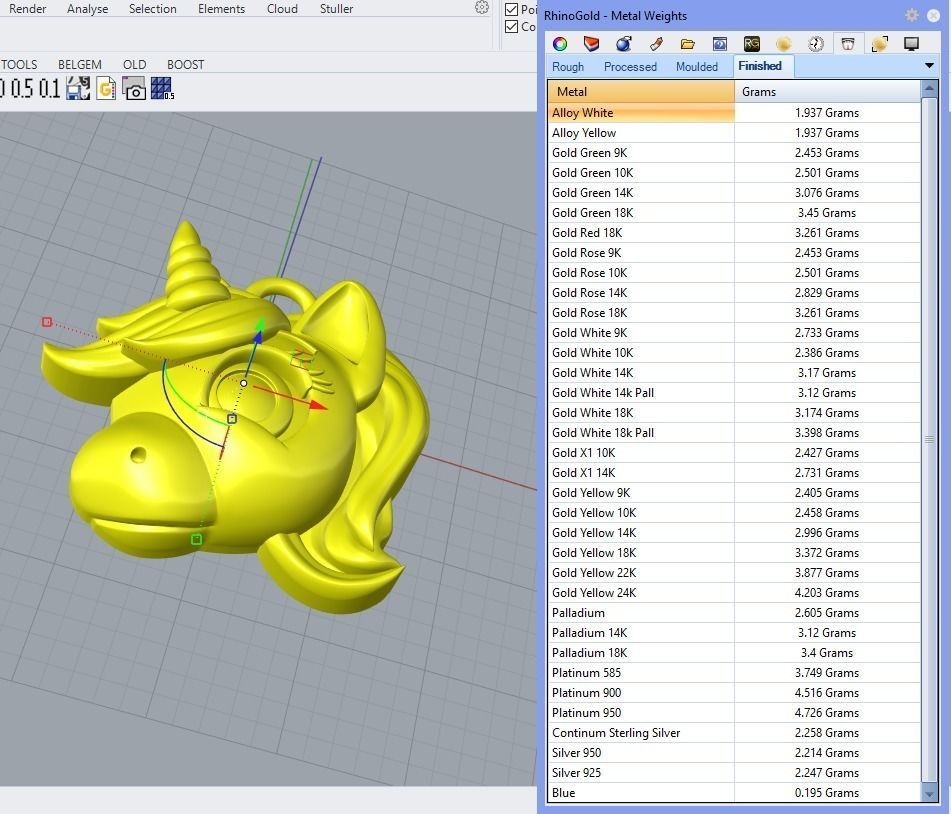
Task: Switch to the Processed tab
Action: (630, 67)
